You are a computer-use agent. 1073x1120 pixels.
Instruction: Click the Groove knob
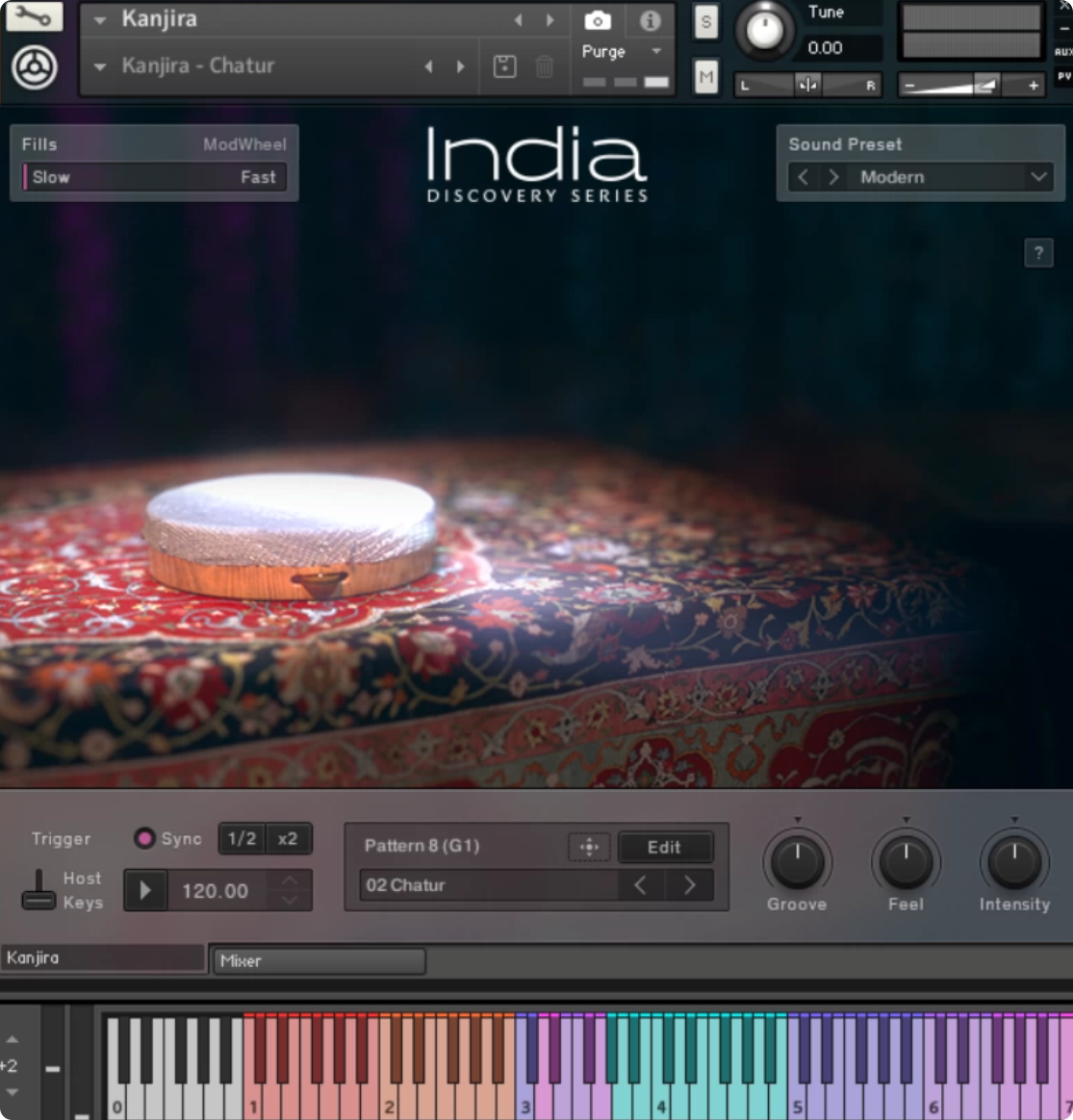[797, 862]
